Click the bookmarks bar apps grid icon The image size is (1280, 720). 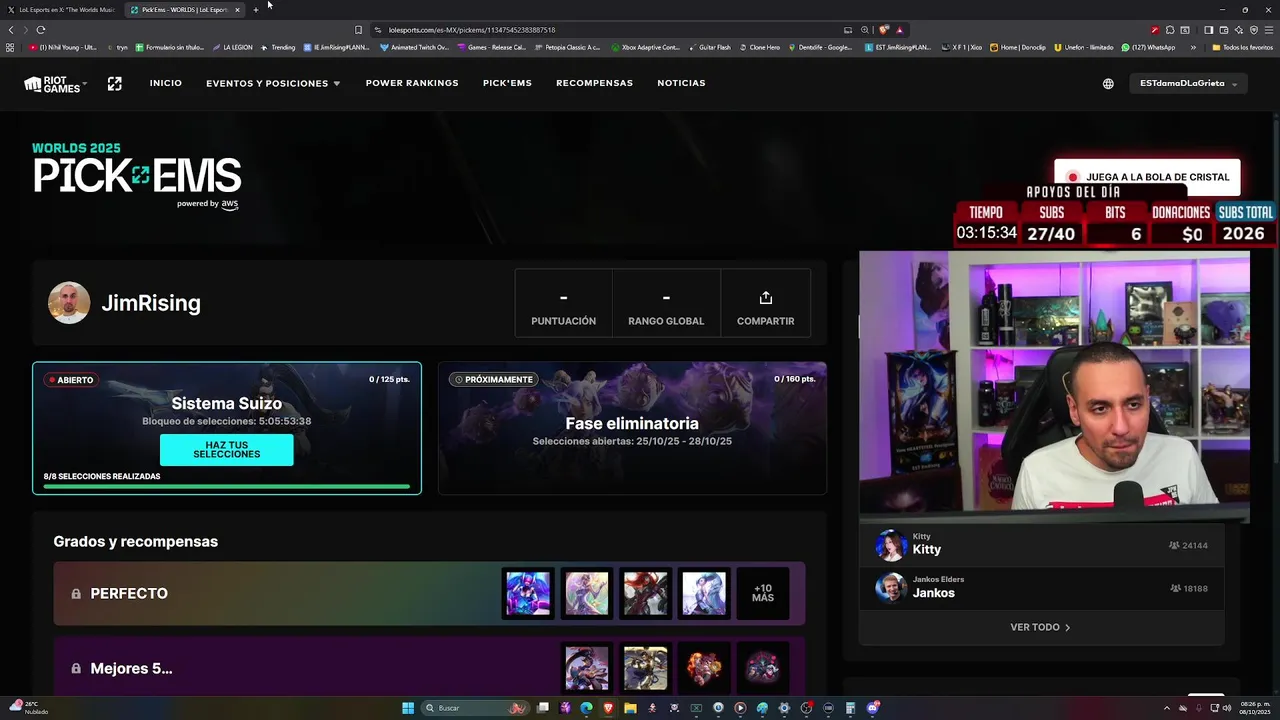click(10, 47)
